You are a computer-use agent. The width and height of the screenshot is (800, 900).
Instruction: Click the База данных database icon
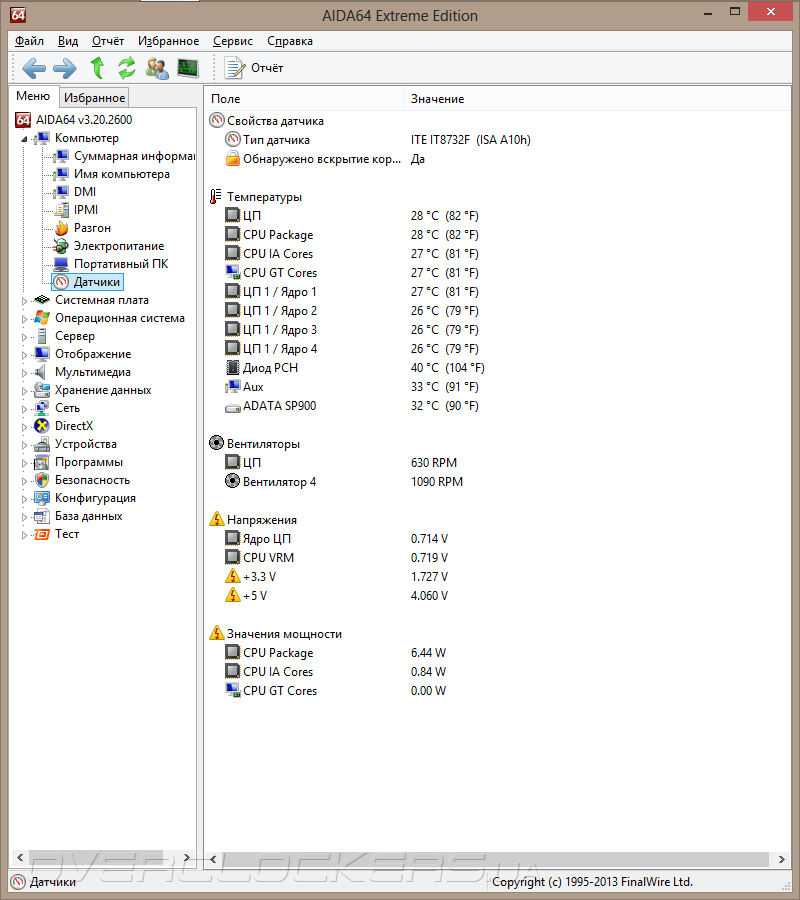coord(42,516)
